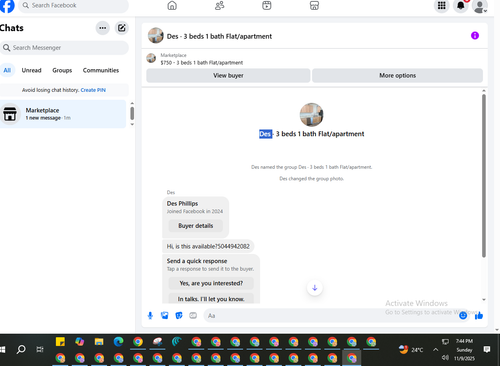The height and width of the screenshot is (366, 500).
Task: Open the Chats options three-dot button
Action: coord(103,28)
